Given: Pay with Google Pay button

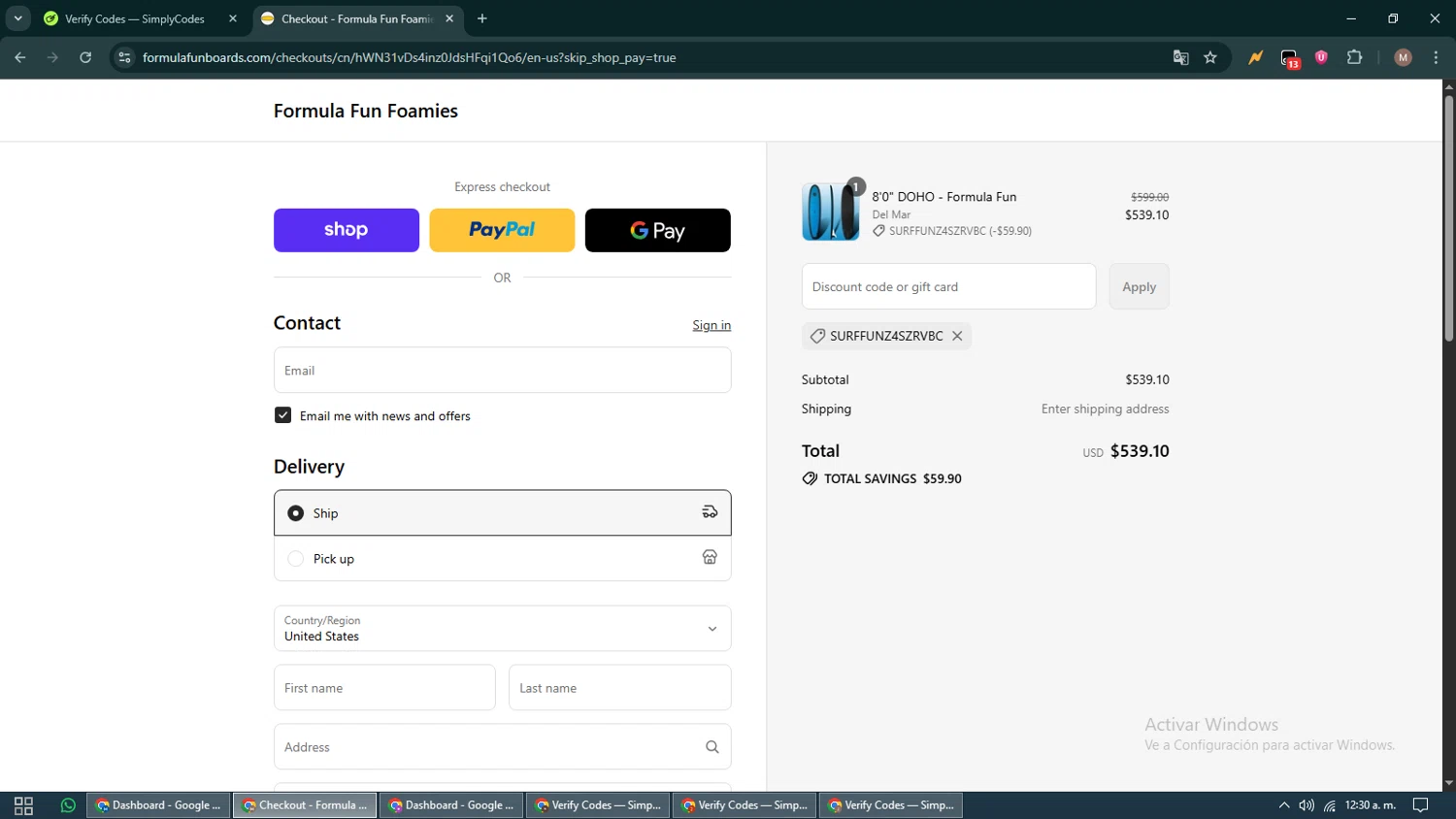Looking at the screenshot, I should pyautogui.click(x=658, y=230).
